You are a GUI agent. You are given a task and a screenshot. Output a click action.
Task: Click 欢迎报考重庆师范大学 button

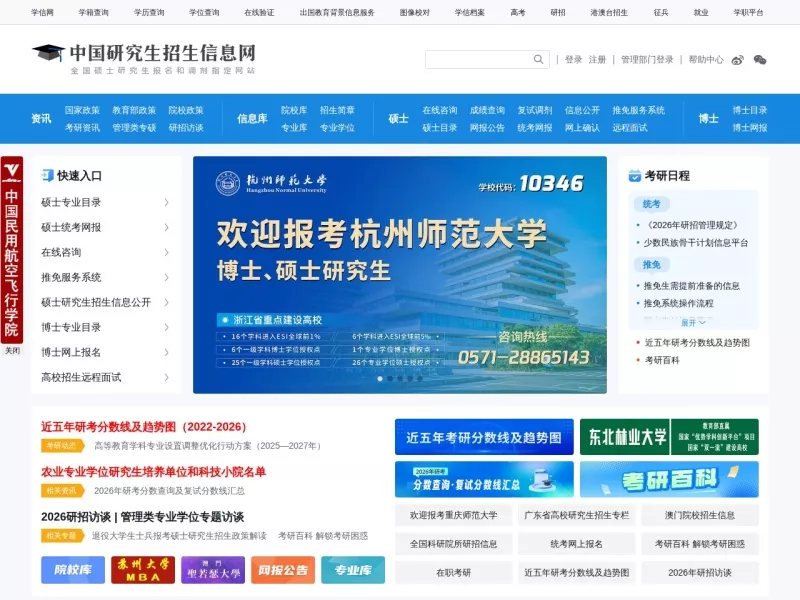click(x=454, y=515)
